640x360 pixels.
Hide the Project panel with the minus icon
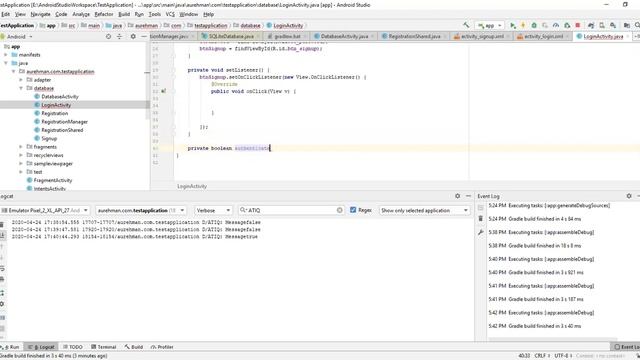[144, 36]
